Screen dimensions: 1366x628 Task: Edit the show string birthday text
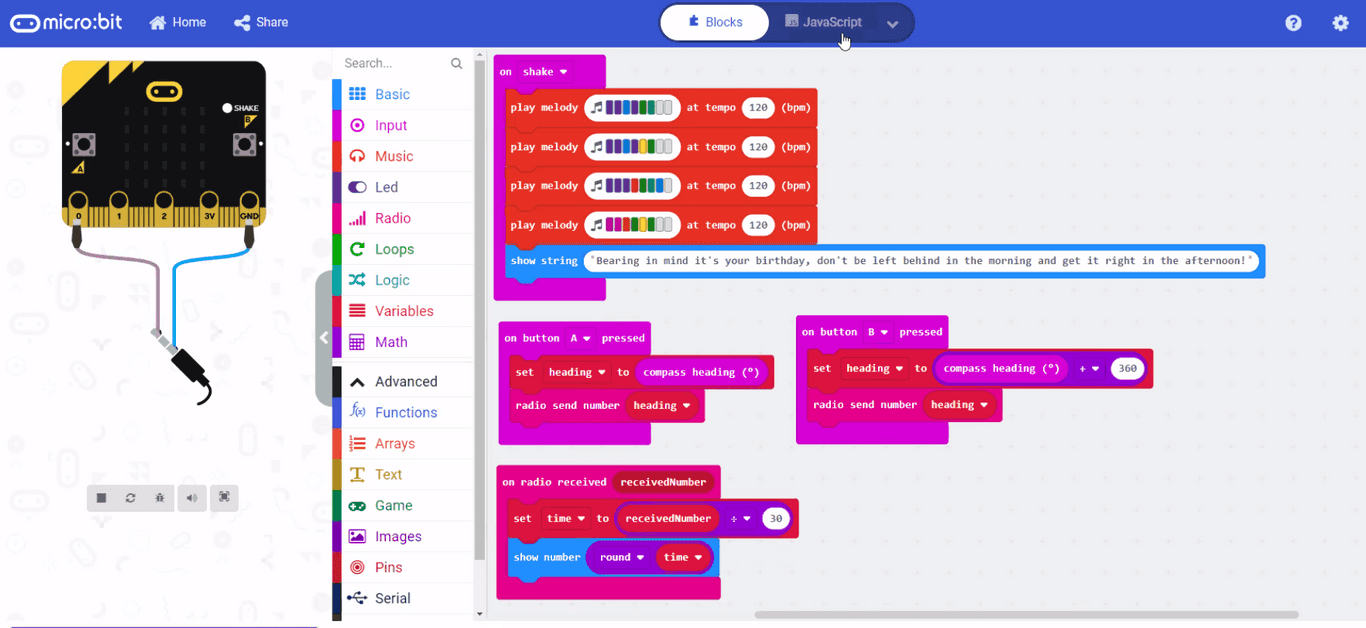click(x=921, y=261)
